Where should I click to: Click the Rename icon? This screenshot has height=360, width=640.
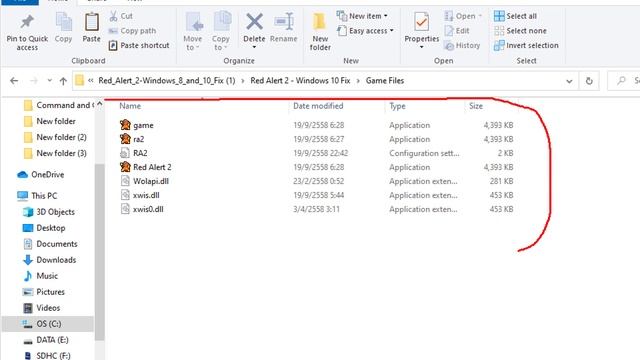[284, 22]
